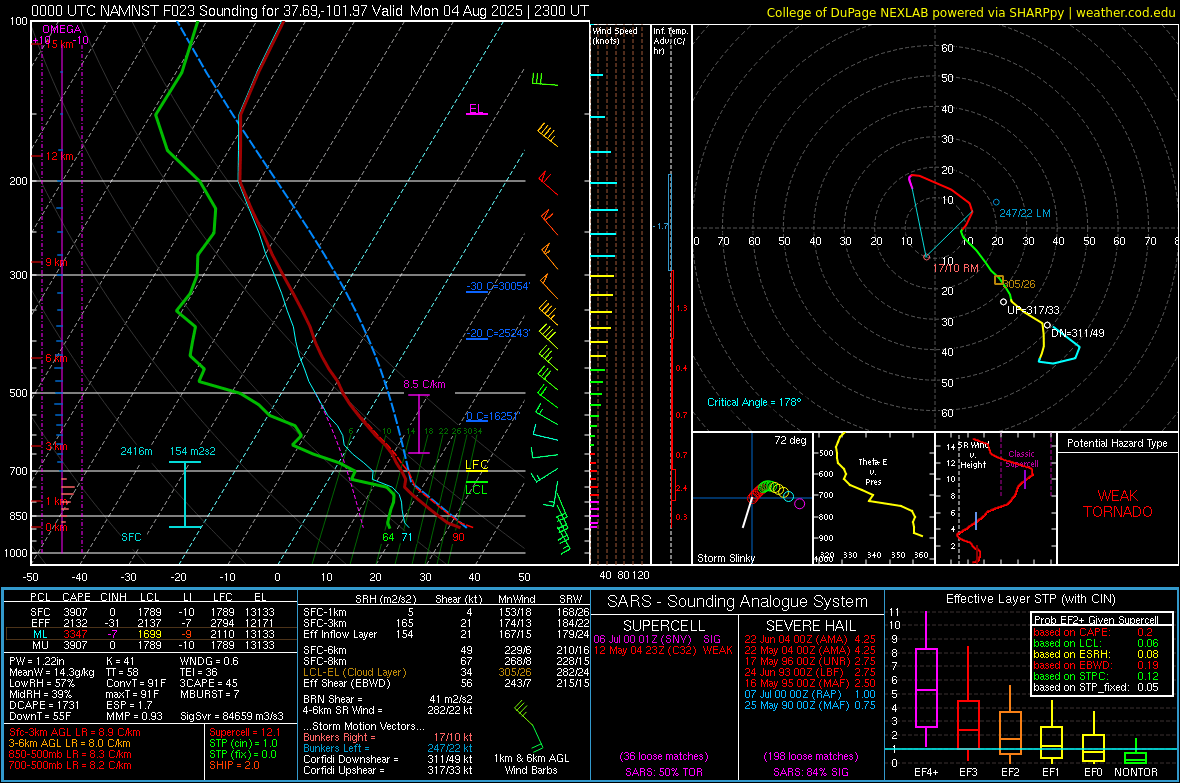Click the Supercell = 12.1 composite value
The image size is (1180, 783).
[245, 732]
